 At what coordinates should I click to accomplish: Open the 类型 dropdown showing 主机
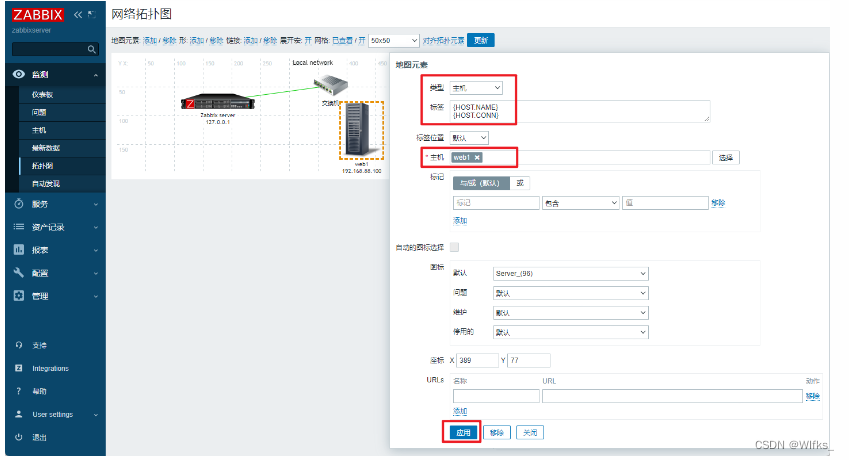point(476,88)
